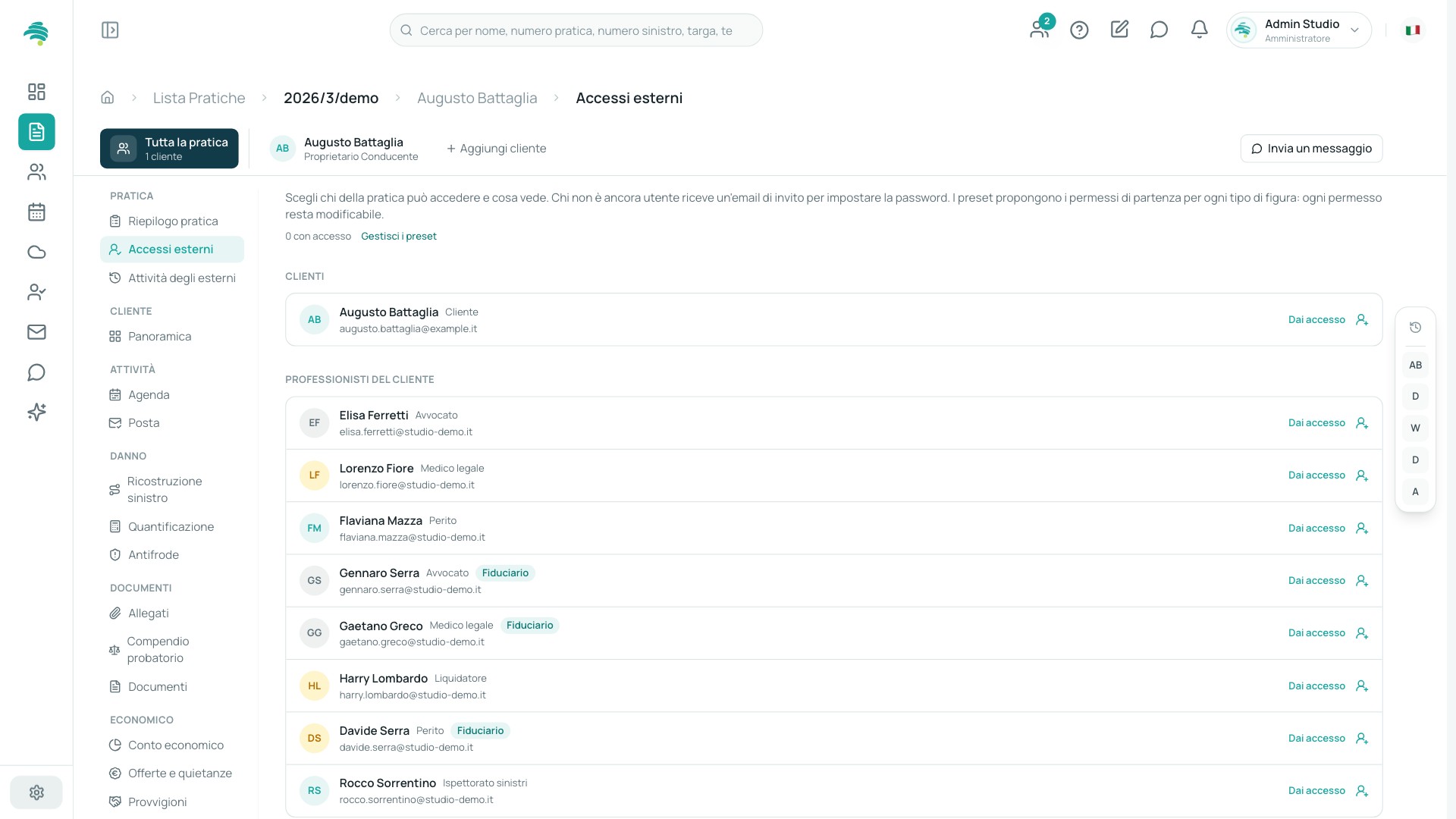Focus the Cerca per nome search field

pyautogui.click(x=576, y=30)
